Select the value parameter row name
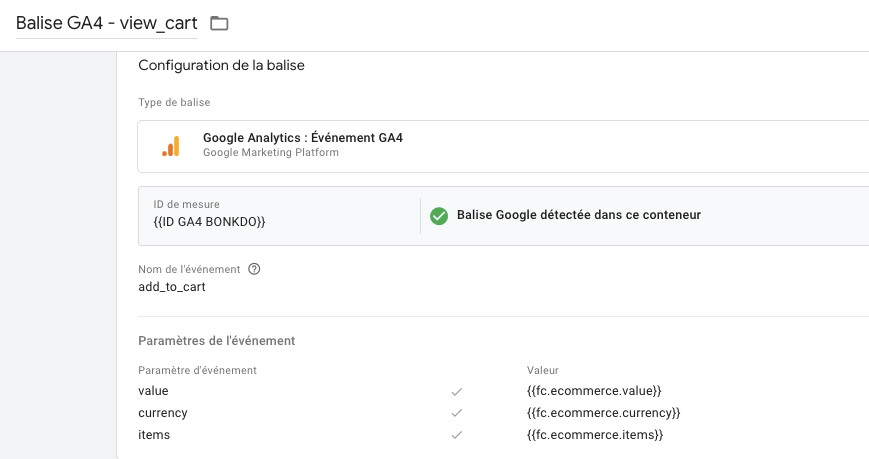 click(x=153, y=391)
